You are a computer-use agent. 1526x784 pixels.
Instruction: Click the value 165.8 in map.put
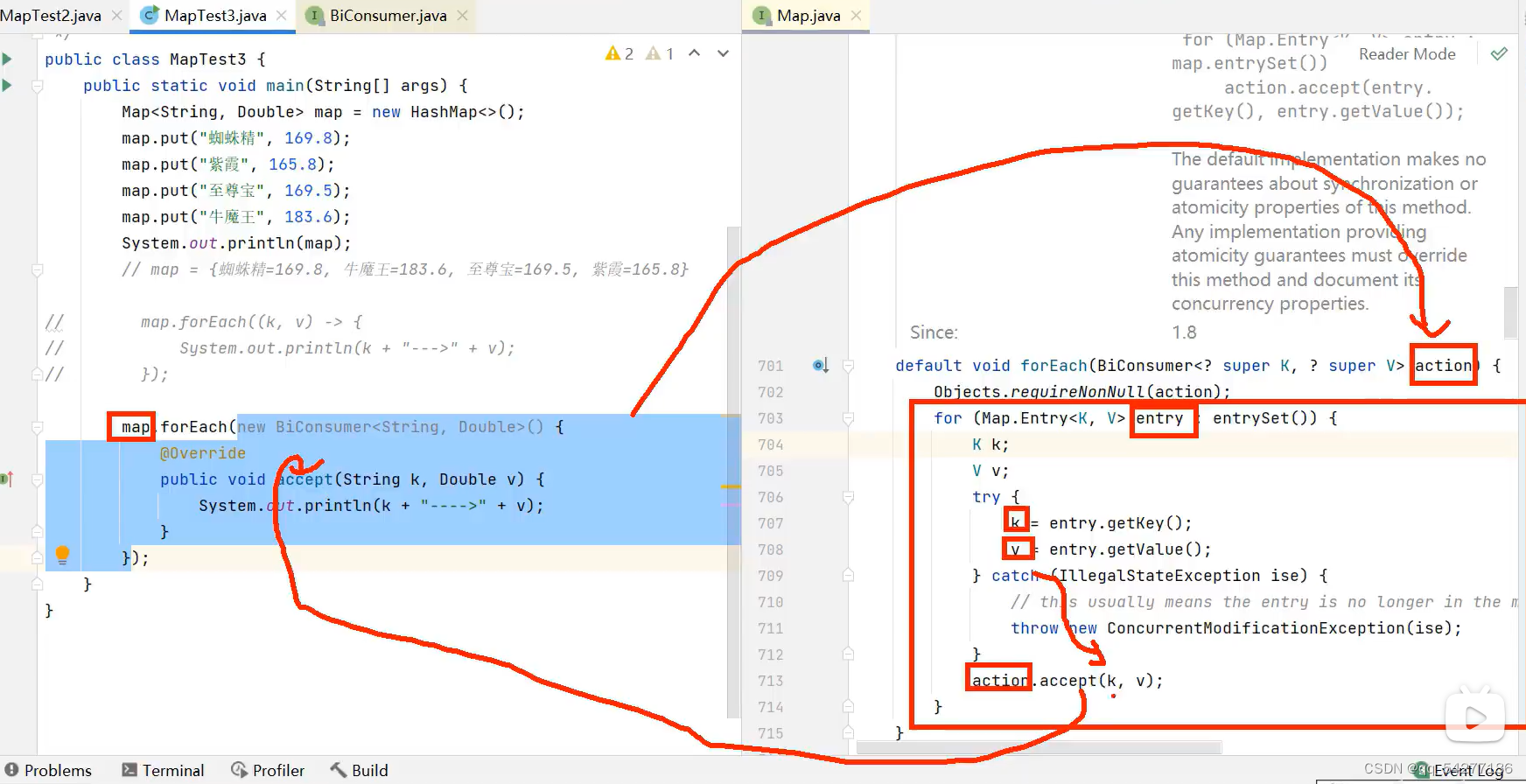coord(292,164)
